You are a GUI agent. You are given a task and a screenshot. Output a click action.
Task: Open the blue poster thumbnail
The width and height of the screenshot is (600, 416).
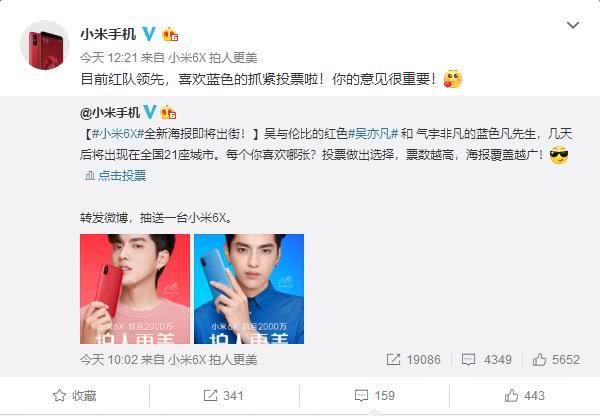[249, 289]
